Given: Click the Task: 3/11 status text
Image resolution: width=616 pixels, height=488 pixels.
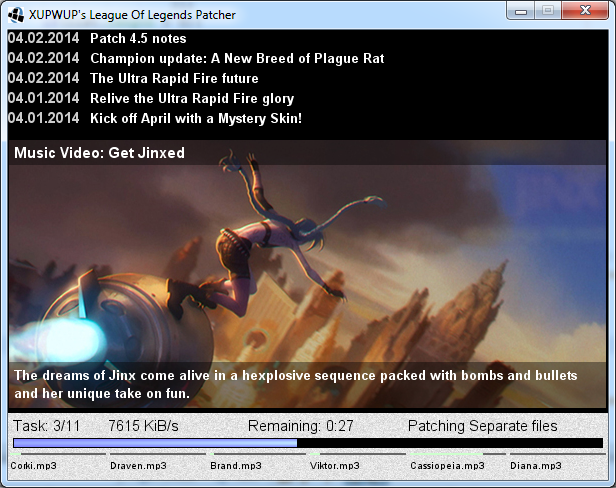Looking at the screenshot, I should (46, 426).
